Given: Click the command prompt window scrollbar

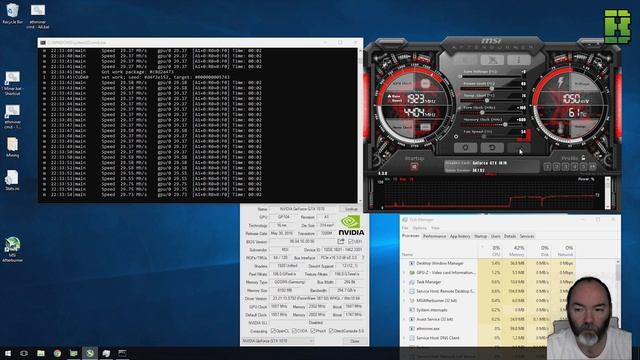Looking at the screenshot, I should coord(360,124).
